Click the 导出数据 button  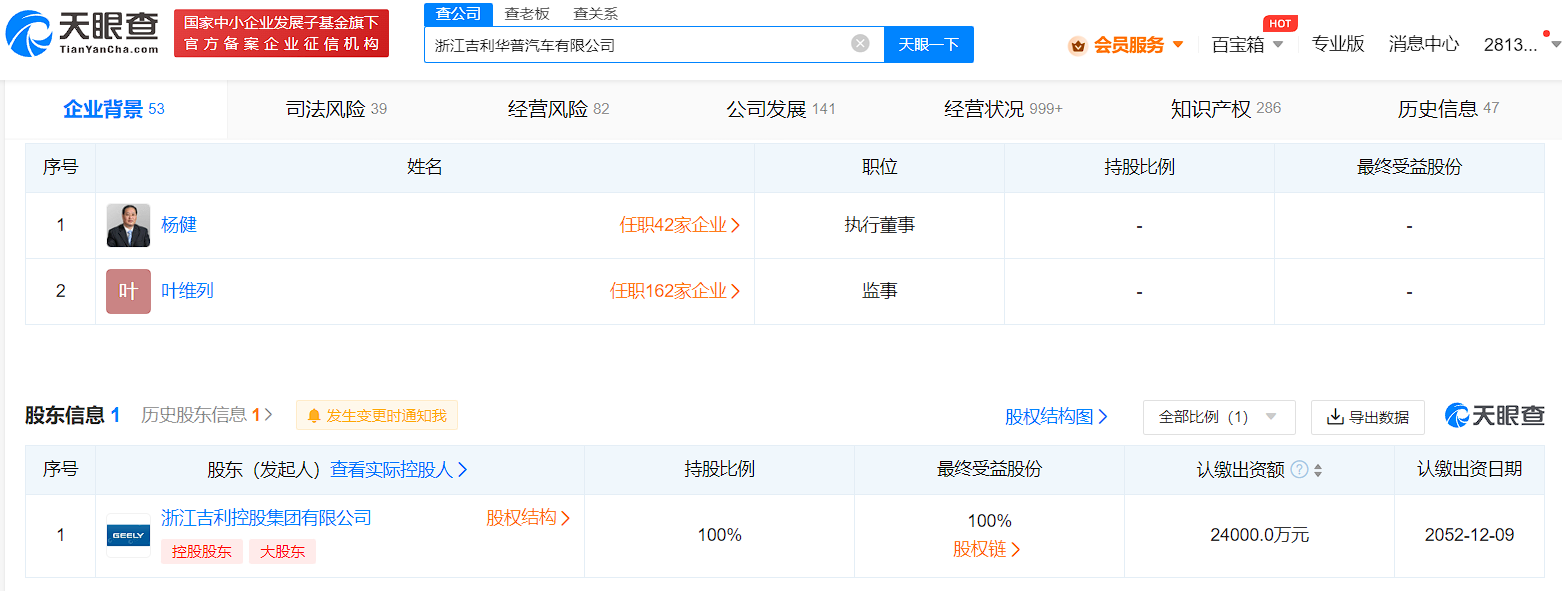pyautogui.click(x=1368, y=417)
